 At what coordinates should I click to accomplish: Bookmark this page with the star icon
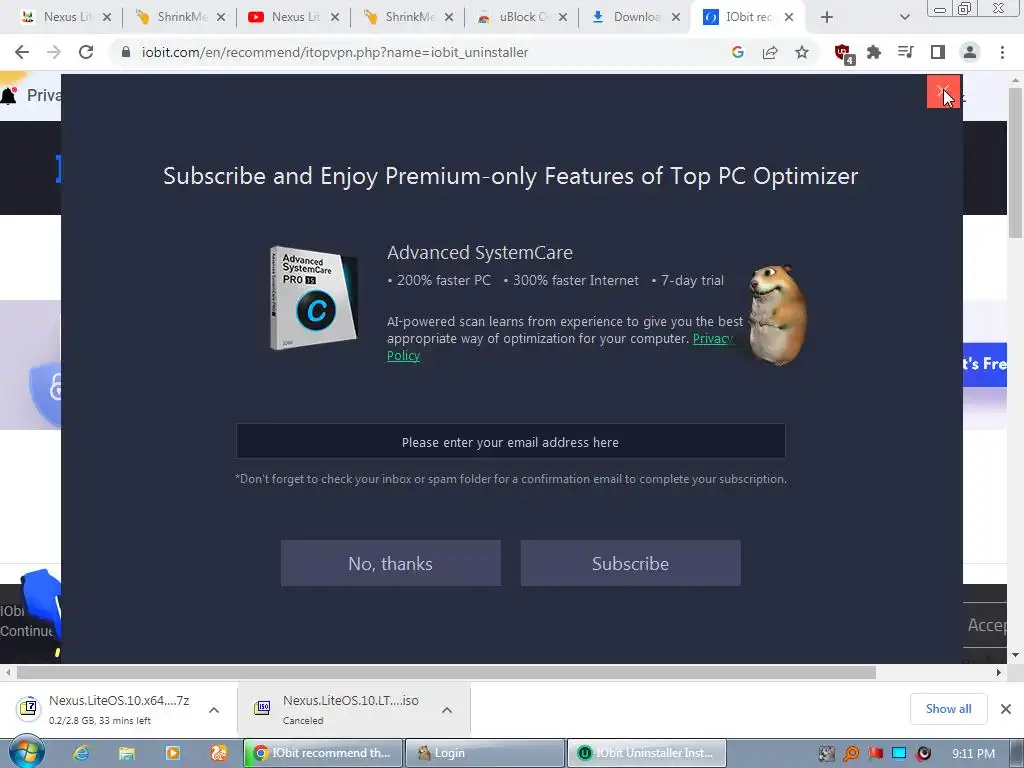pyautogui.click(x=802, y=52)
